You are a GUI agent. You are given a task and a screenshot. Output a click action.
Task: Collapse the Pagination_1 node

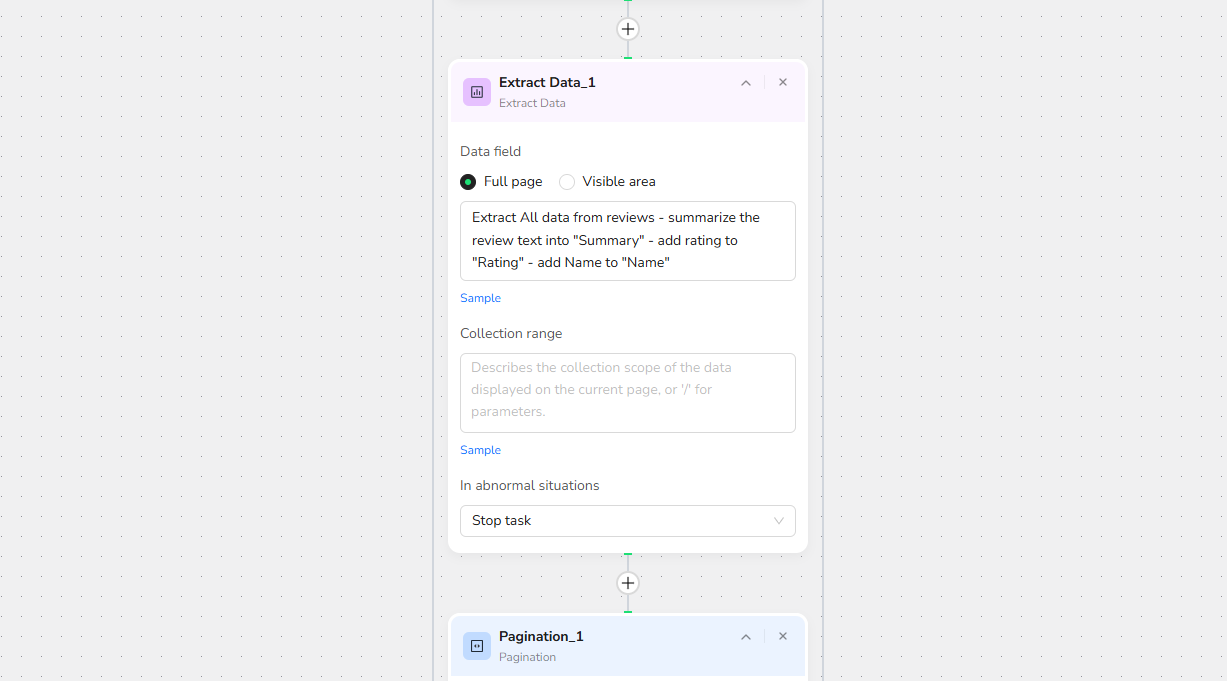[746, 637]
